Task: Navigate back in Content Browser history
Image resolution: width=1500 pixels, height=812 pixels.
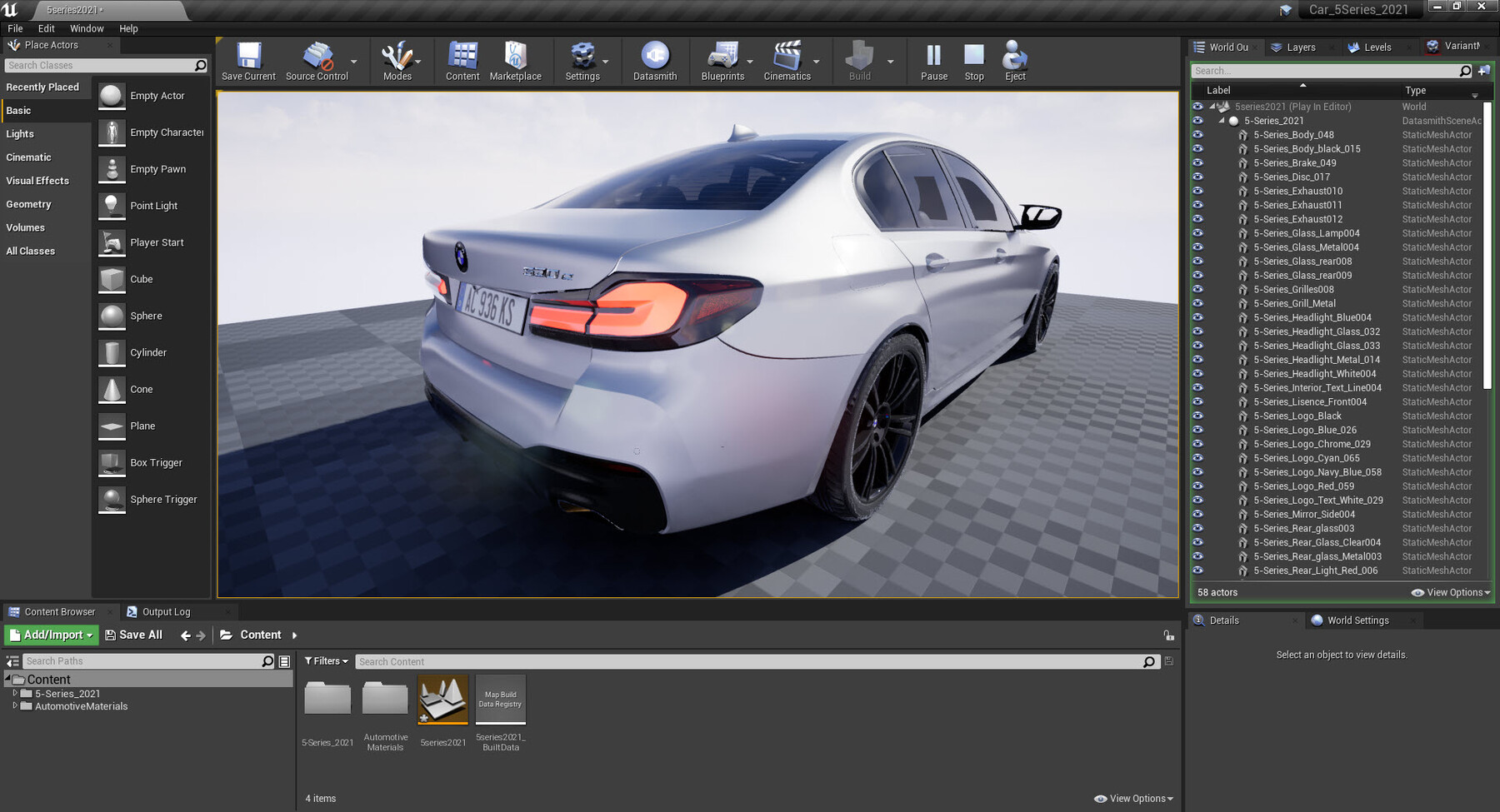Action: 185,635
